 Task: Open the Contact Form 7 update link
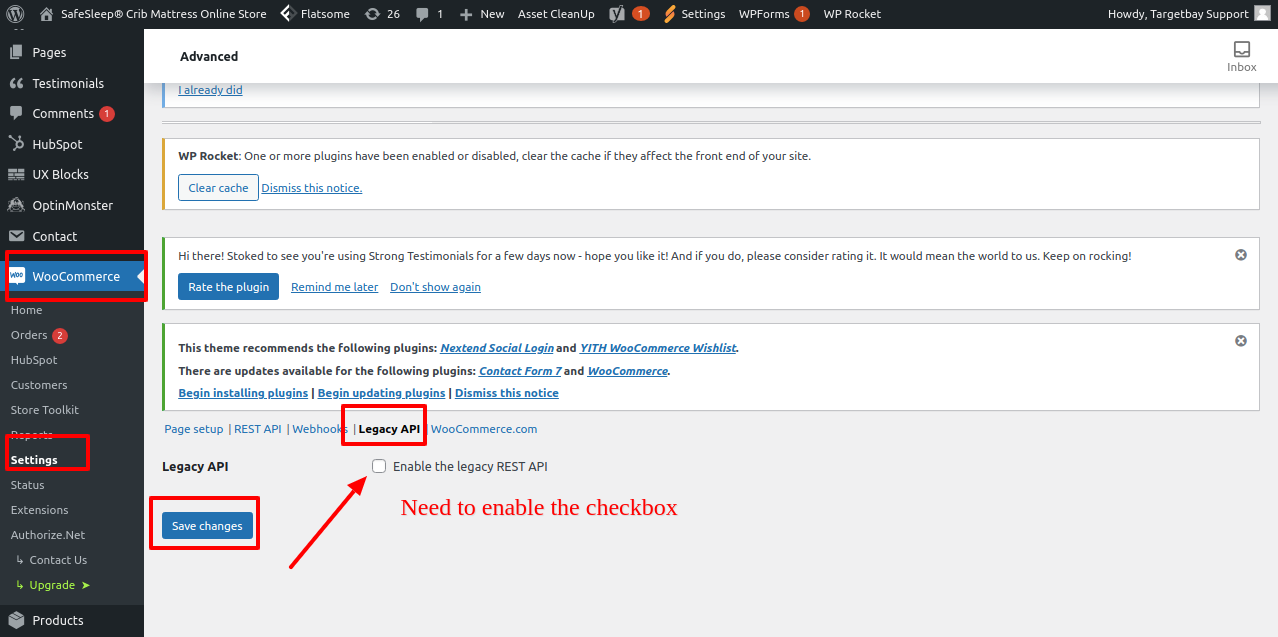coord(519,371)
